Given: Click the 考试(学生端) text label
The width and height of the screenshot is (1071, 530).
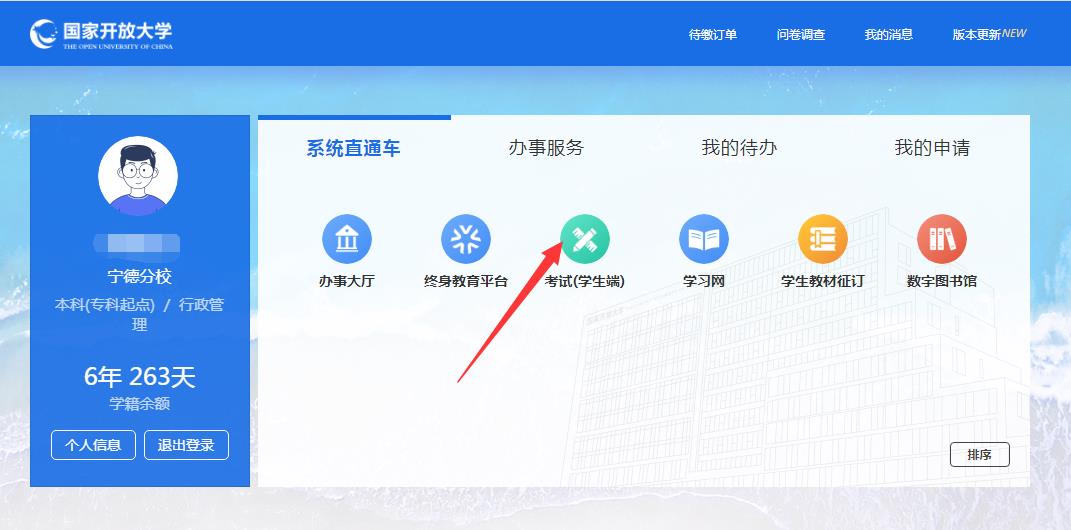Looking at the screenshot, I should [585, 281].
